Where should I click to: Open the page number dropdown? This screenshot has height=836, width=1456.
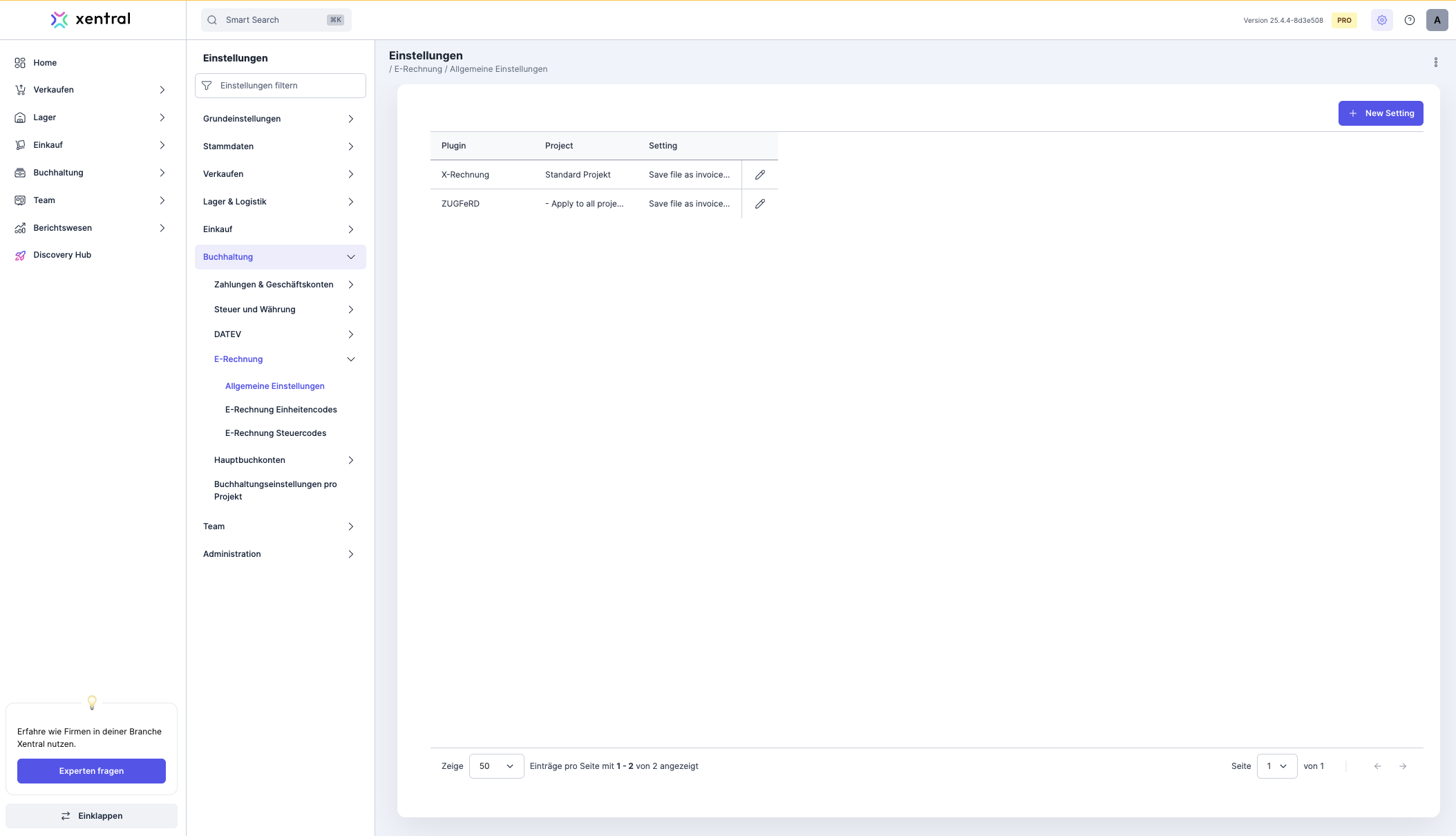click(x=1276, y=766)
